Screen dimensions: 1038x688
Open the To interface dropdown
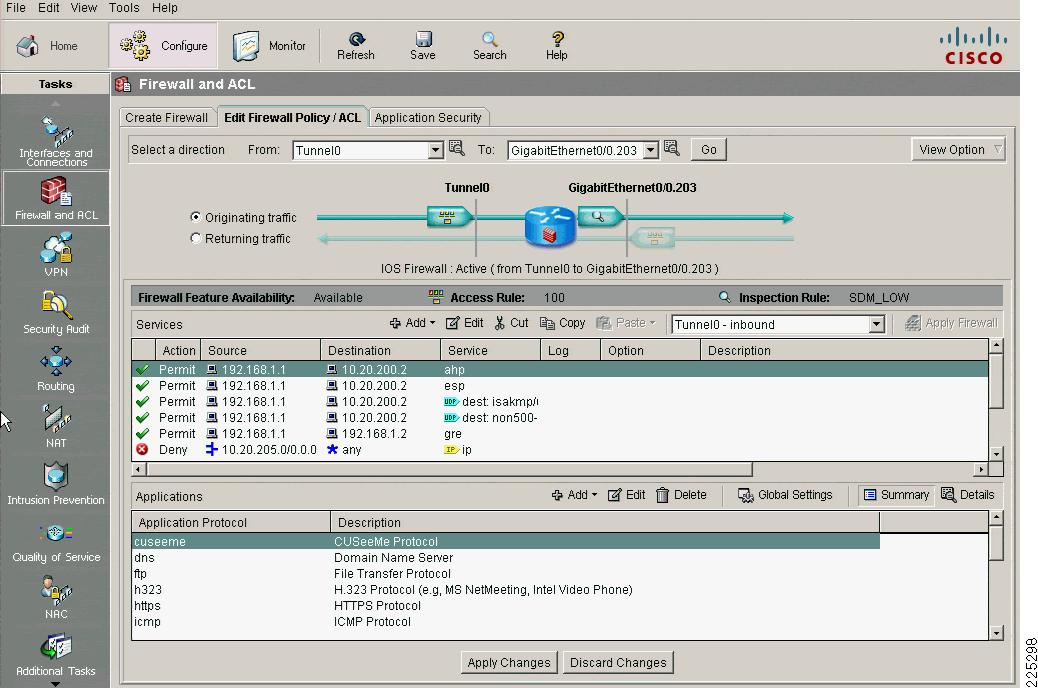tap(651, 150)
